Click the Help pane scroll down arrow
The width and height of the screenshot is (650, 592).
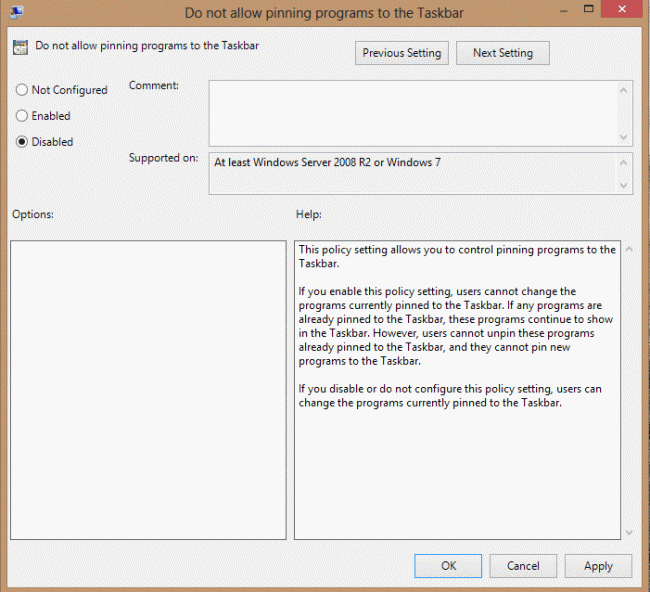[629, 532]
